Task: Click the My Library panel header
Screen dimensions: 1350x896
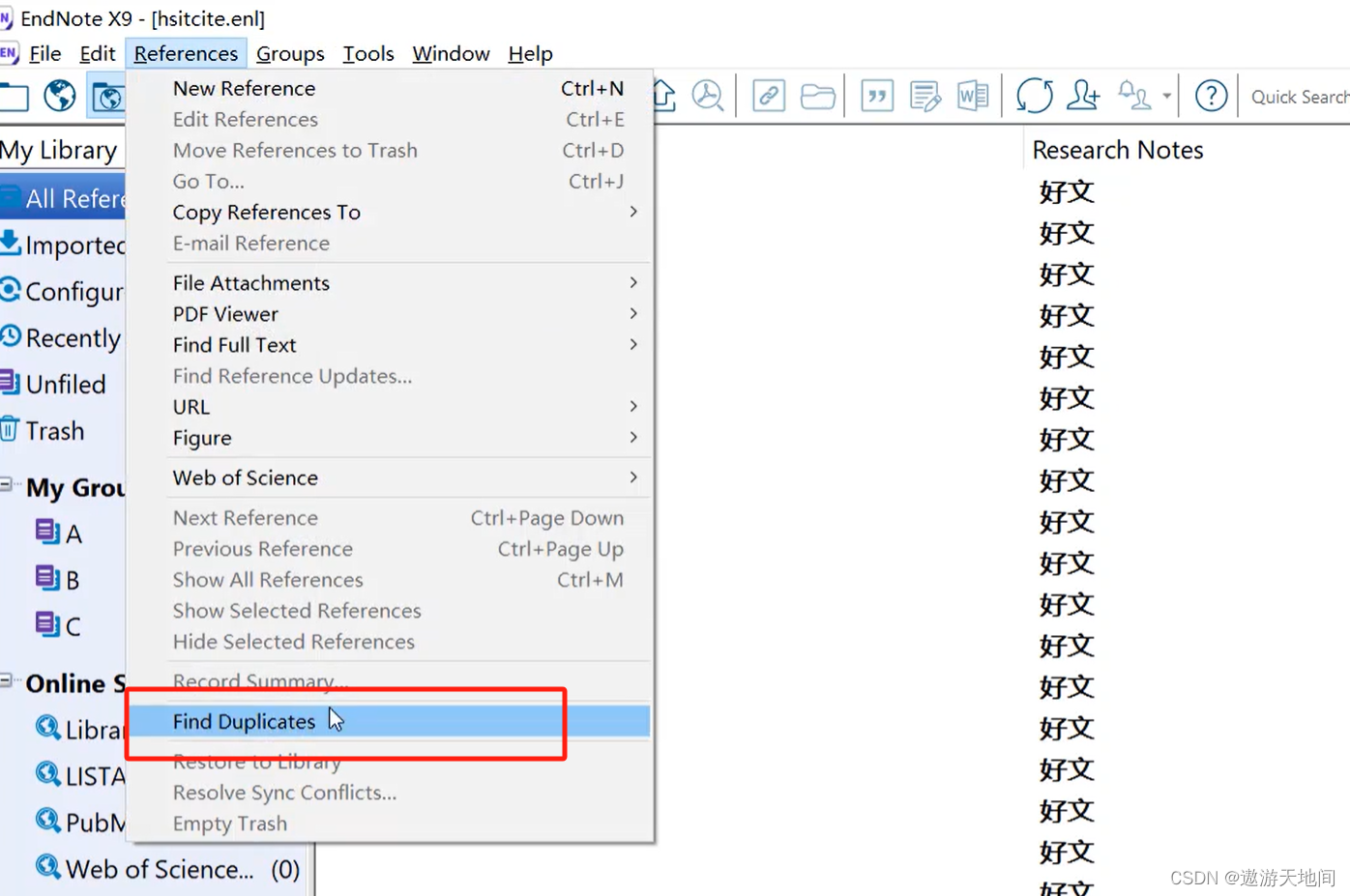Action: point(59,150)
